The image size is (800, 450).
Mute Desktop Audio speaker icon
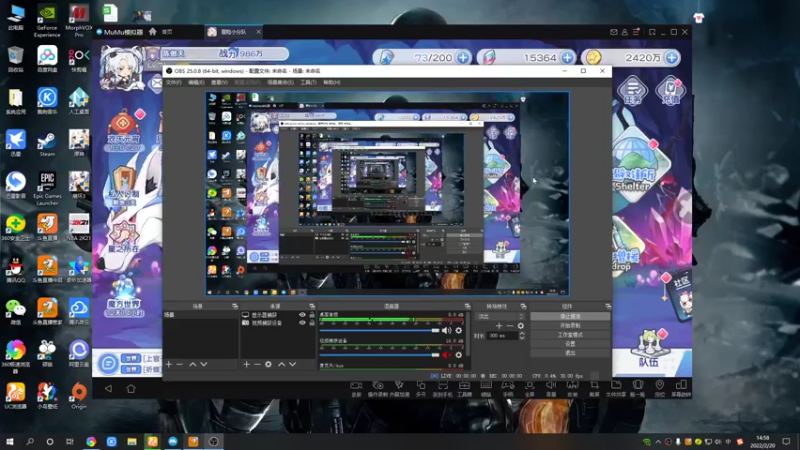coord(446,331)
